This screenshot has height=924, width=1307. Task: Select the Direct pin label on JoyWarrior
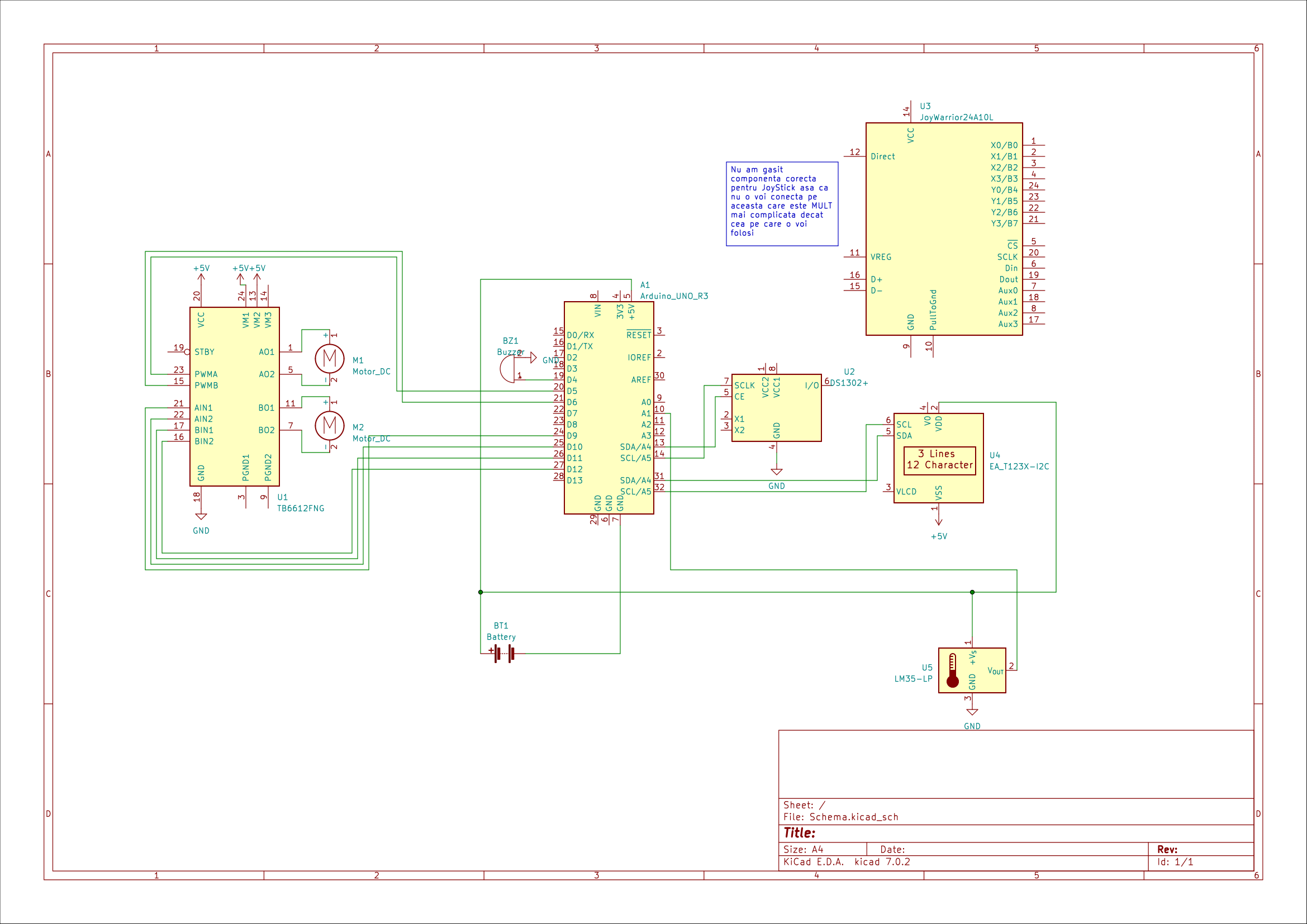click(882, 156)
